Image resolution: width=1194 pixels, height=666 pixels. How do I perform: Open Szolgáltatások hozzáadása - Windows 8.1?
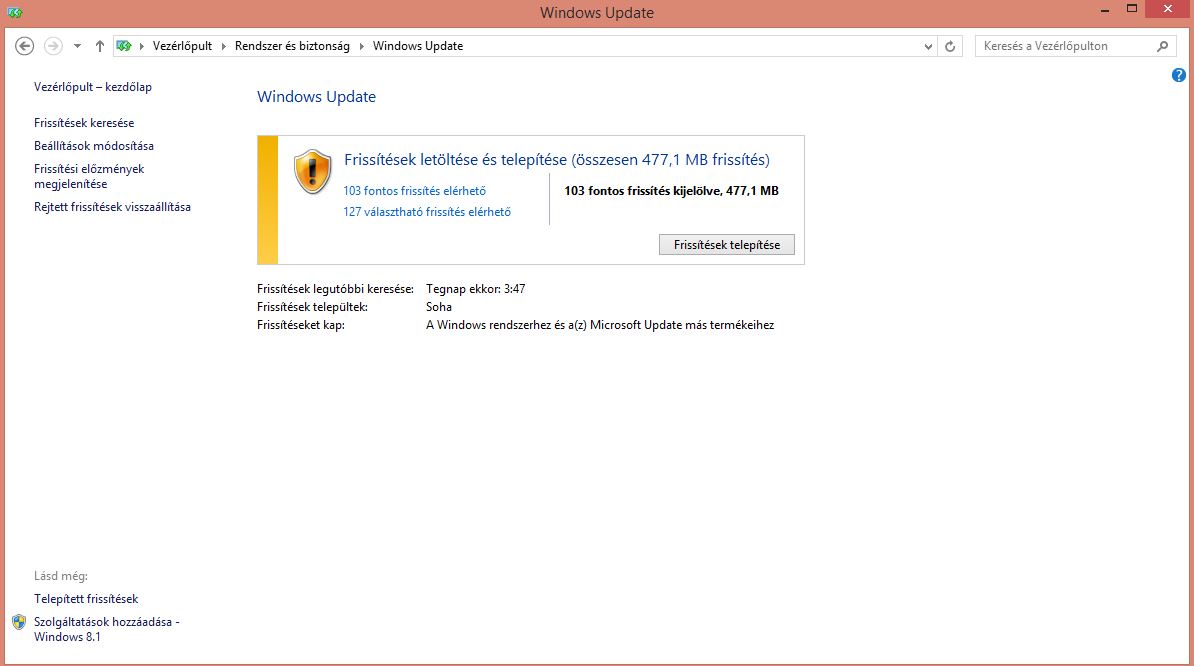[x=107, y=629]
